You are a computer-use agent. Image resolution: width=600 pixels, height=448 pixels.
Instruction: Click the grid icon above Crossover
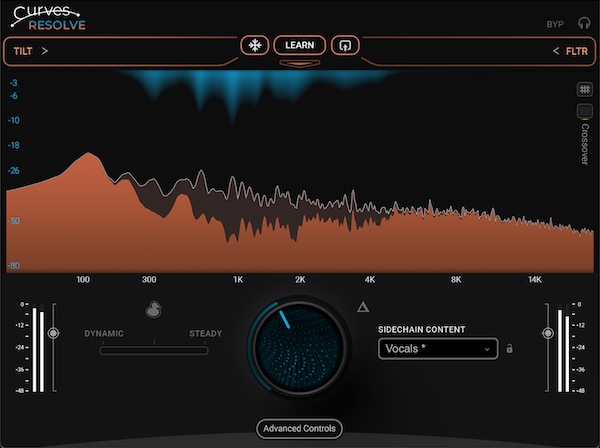click(x=585, y=89)
